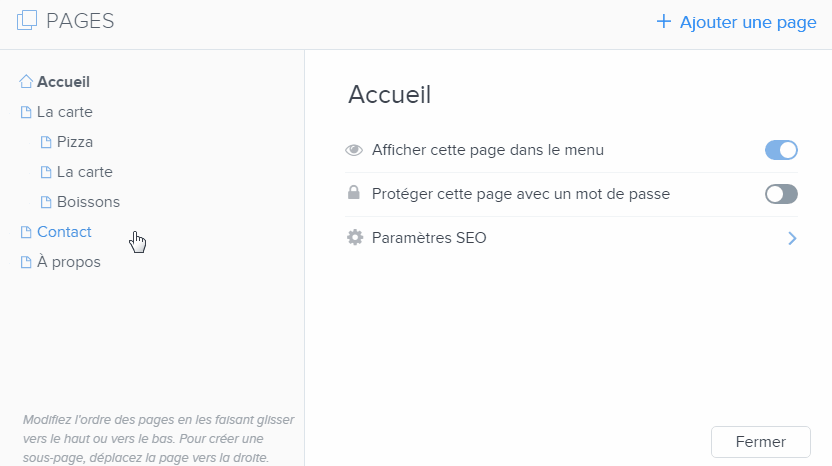
Task: Enable password protection toggle
Action: click(781, 194)
